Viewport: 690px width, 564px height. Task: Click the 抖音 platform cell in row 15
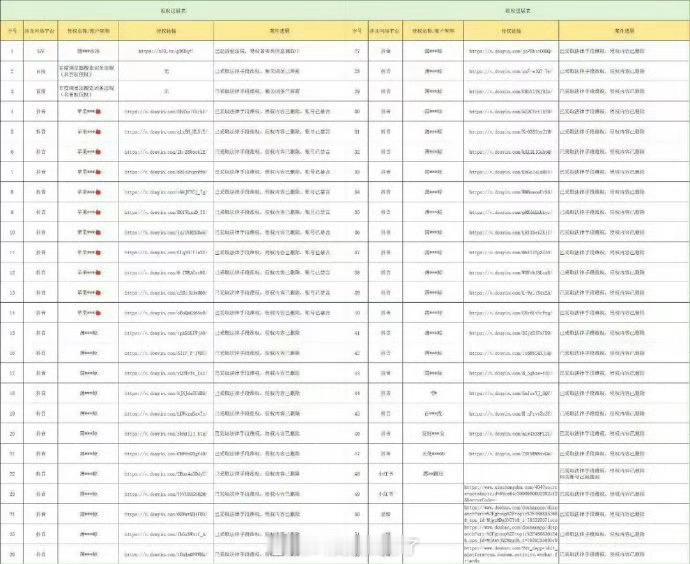click(40, 333)
